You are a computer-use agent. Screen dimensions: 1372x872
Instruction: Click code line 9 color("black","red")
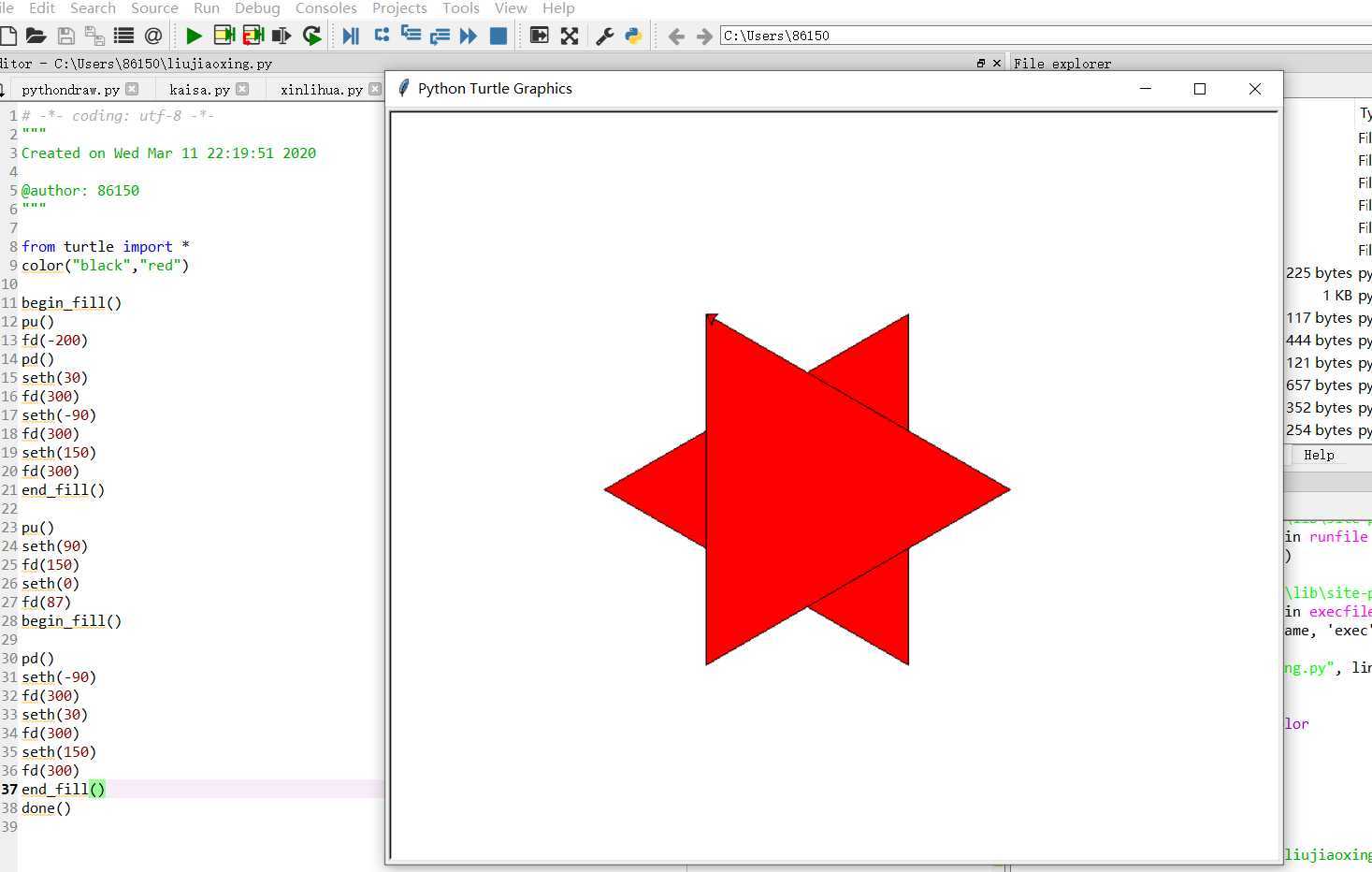tap(106, 266)
